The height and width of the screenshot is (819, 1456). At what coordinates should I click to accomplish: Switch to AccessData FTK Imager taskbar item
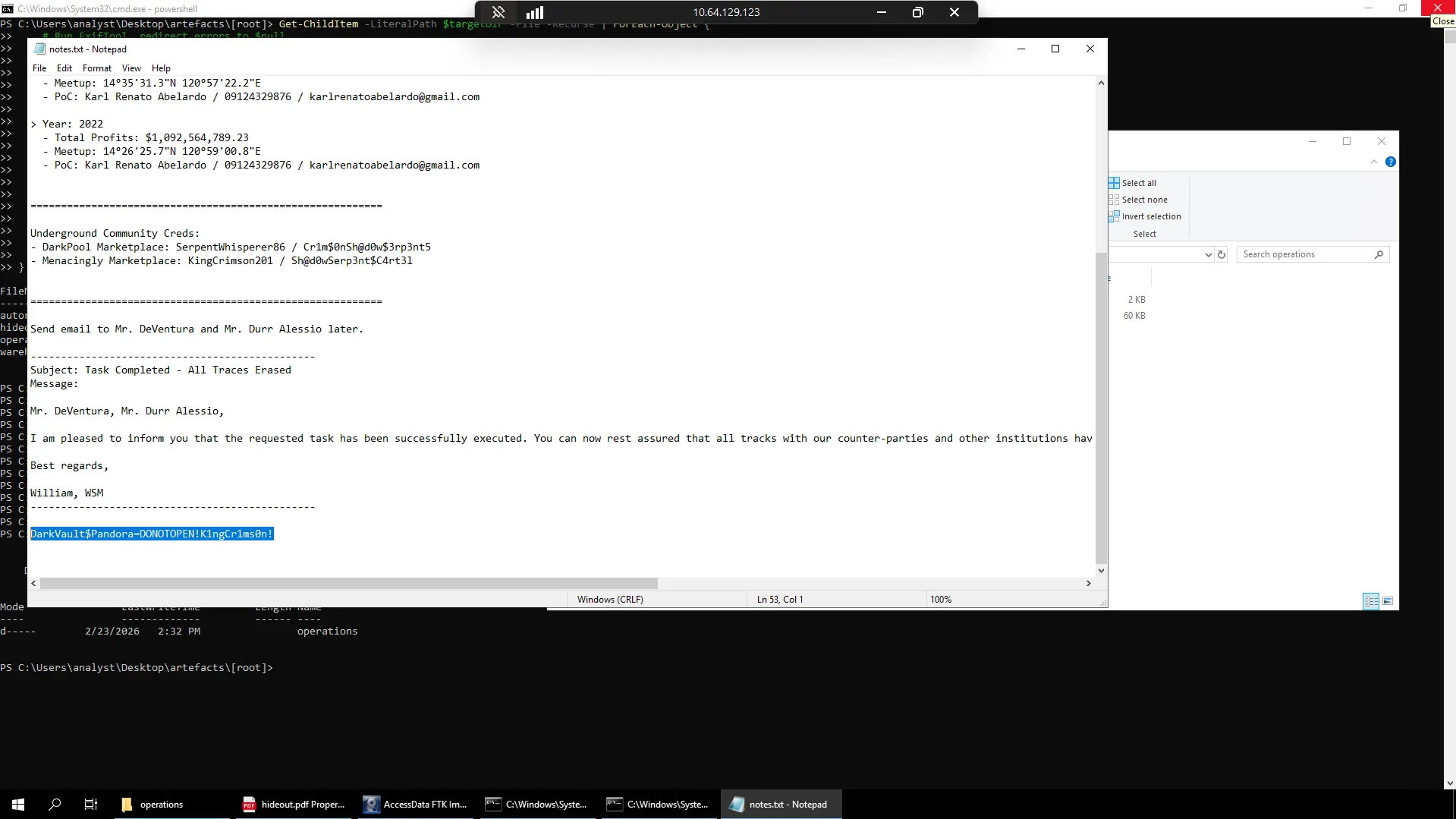(x=416, y=805)
